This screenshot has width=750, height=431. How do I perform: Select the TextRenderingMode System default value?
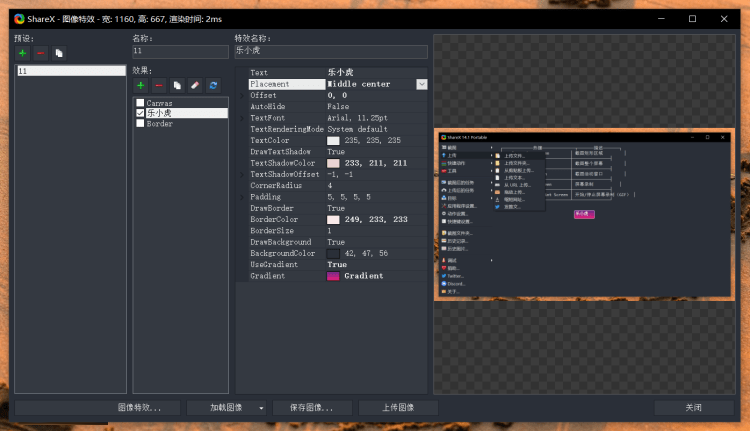pyautogui.click(x=357, y=129)
